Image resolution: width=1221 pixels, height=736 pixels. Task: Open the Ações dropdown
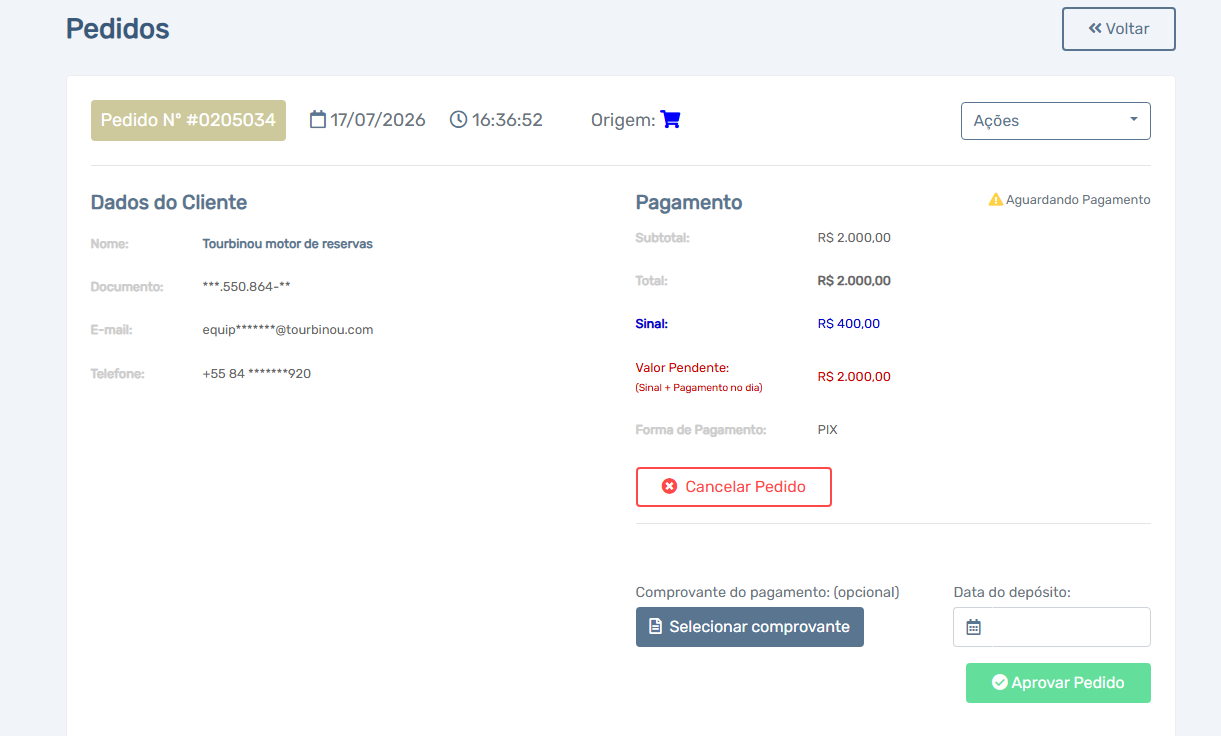(1055, 121)
